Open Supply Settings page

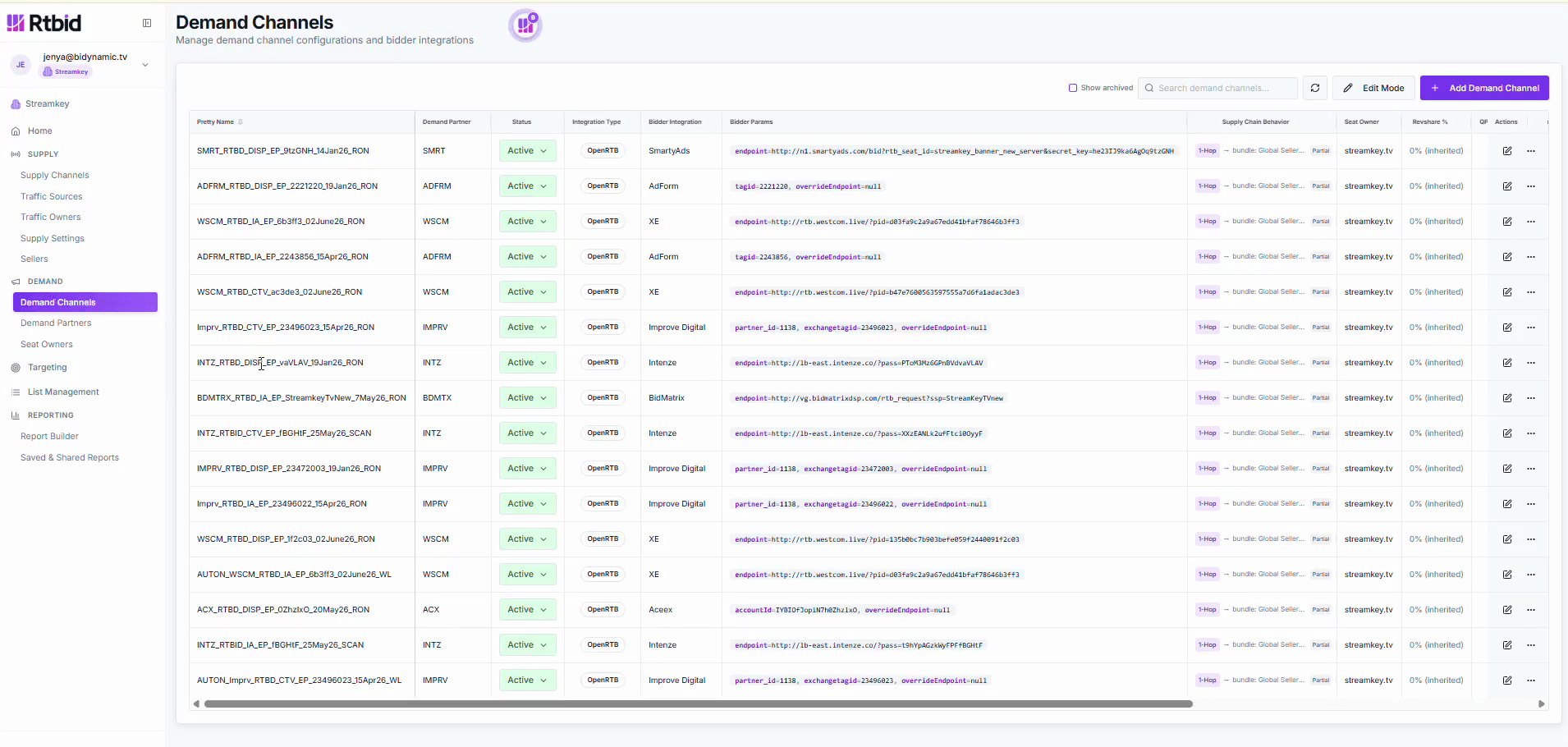tap(53, 238)
